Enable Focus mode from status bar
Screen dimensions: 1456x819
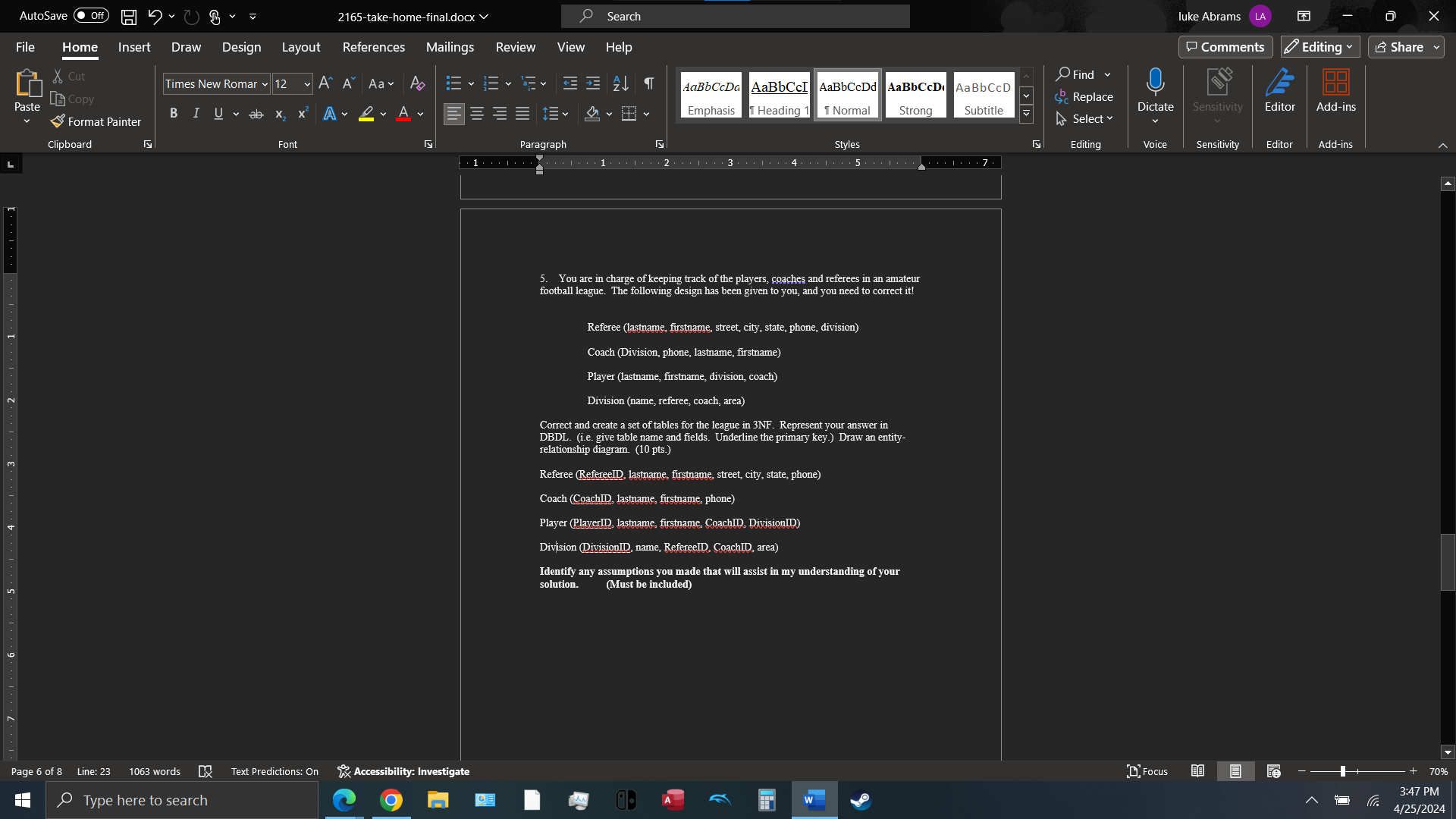pos(1147,771)
